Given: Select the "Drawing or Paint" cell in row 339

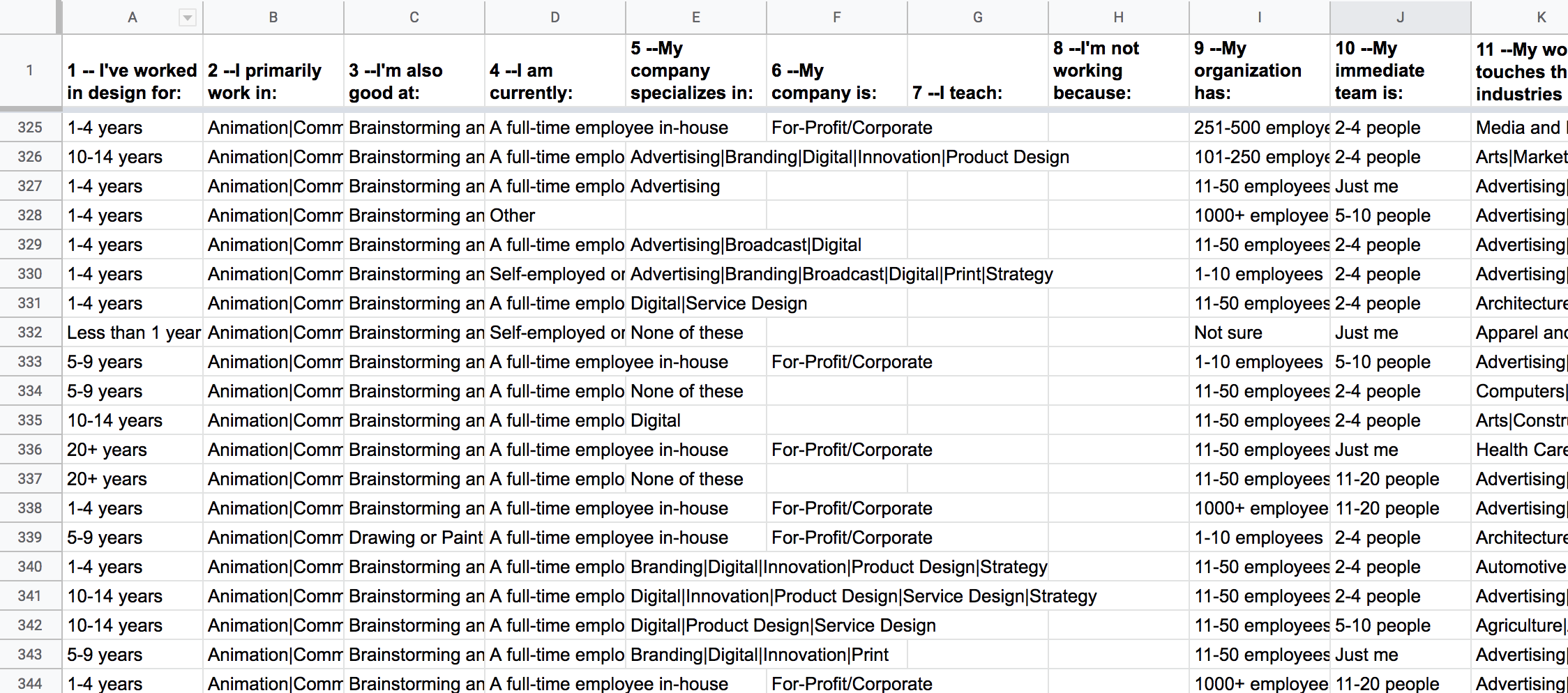Looking at the screenshot, I should (415, 538).
